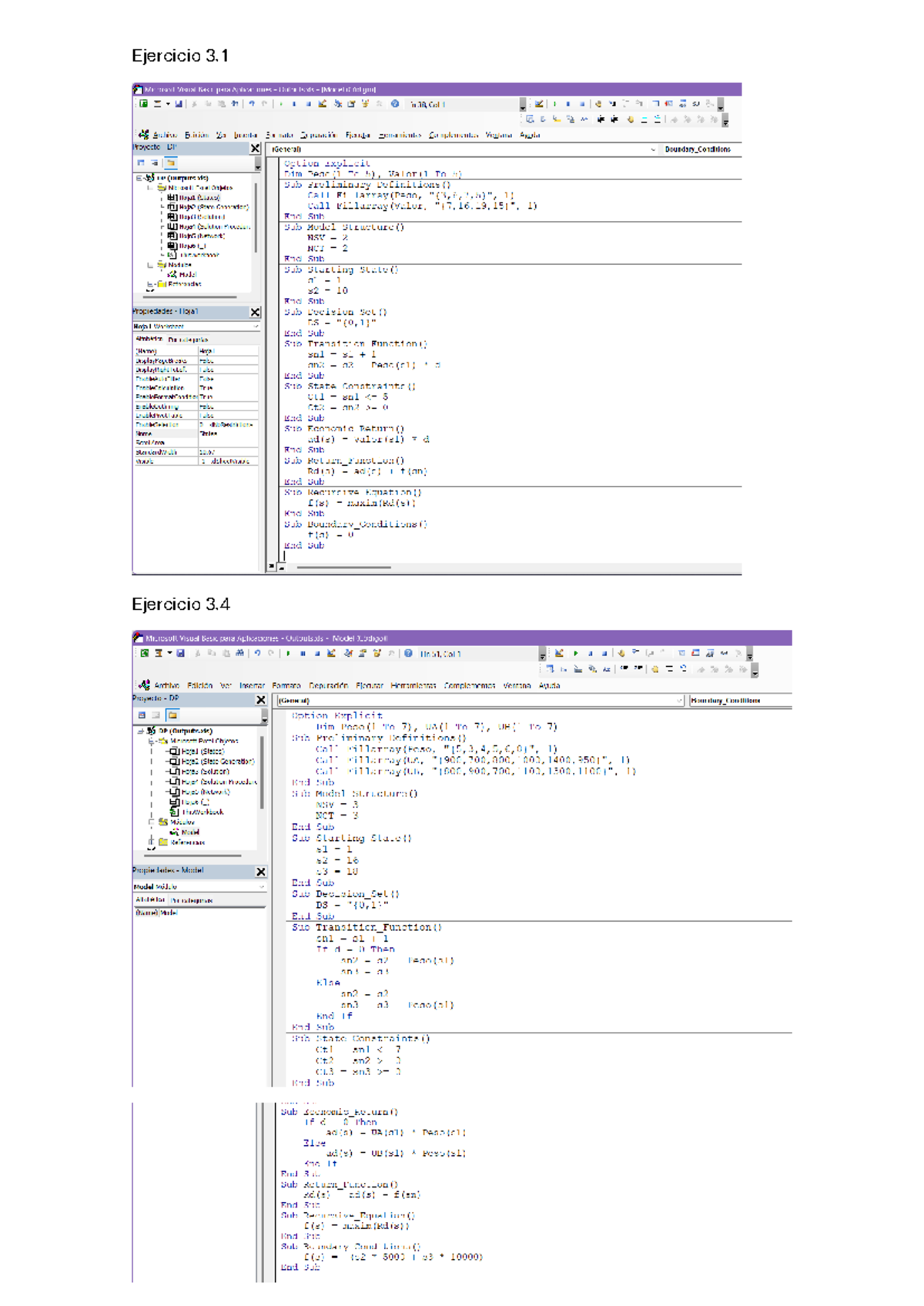Collapse the DP (Outputs.xls) node in Ejercicio 3.4
The width and height of the screenshot is (924, 1306).
point(141,731)
